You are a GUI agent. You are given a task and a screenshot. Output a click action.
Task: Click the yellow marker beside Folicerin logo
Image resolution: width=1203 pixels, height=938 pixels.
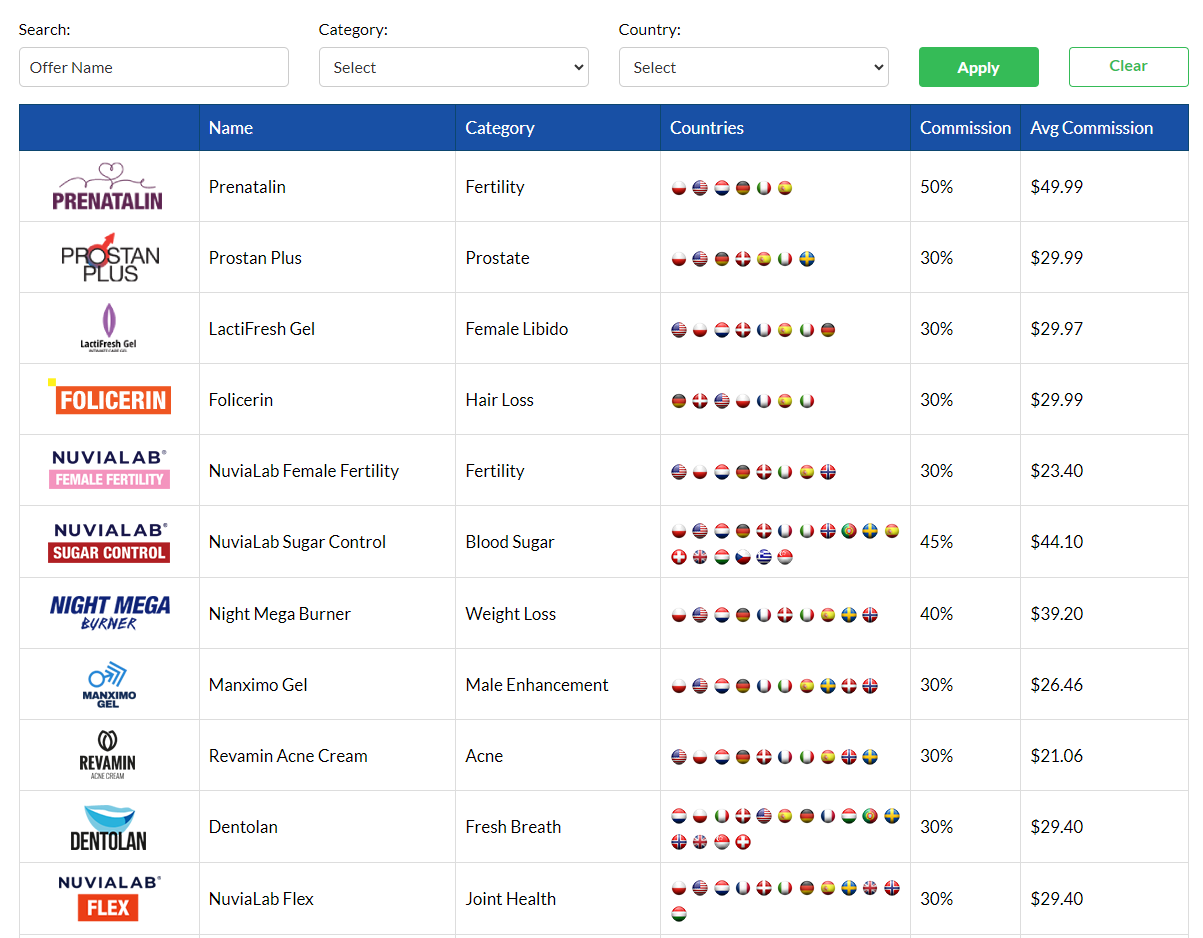coord(51,382)
